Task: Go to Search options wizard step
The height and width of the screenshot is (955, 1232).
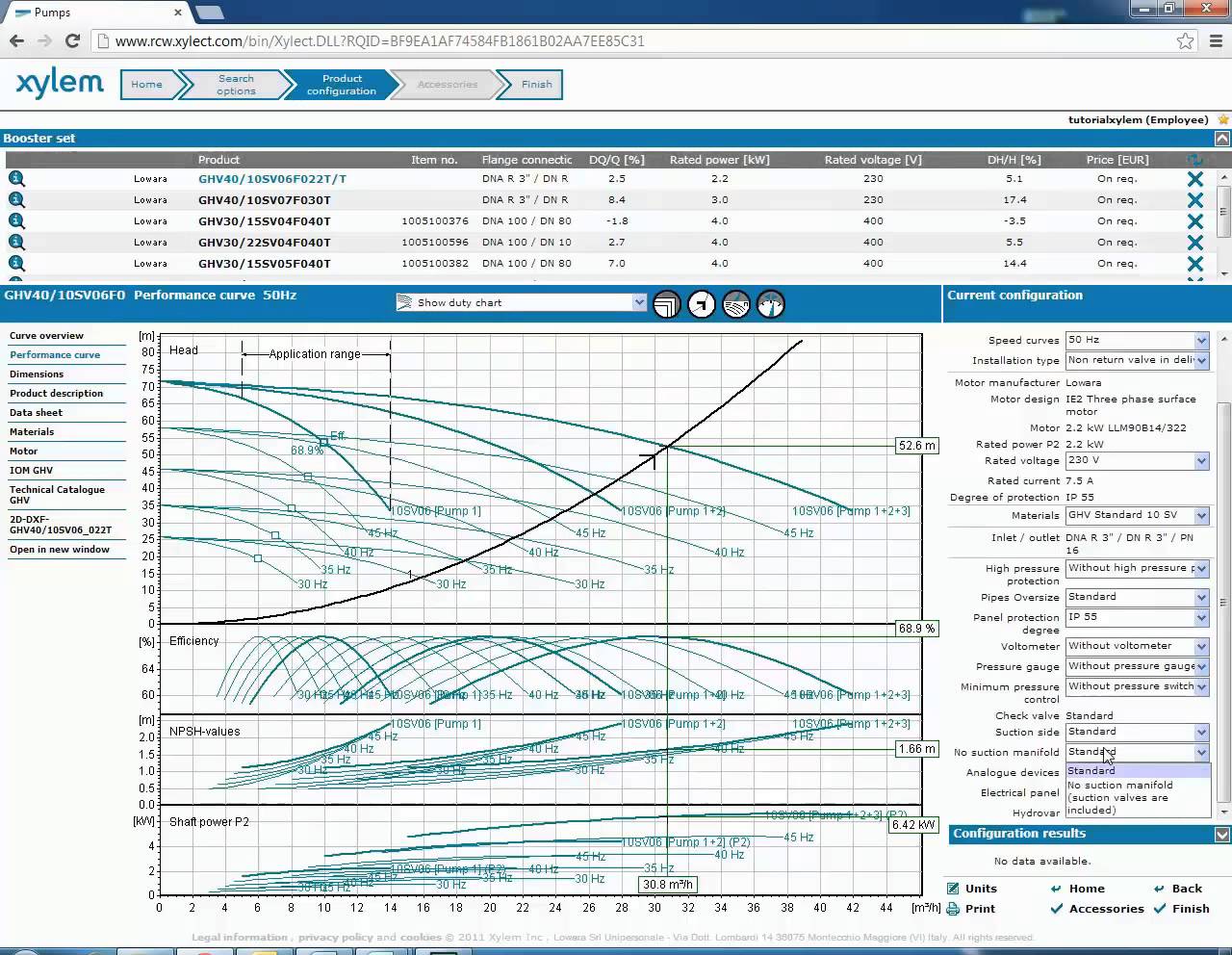Action: coord(236,85)
